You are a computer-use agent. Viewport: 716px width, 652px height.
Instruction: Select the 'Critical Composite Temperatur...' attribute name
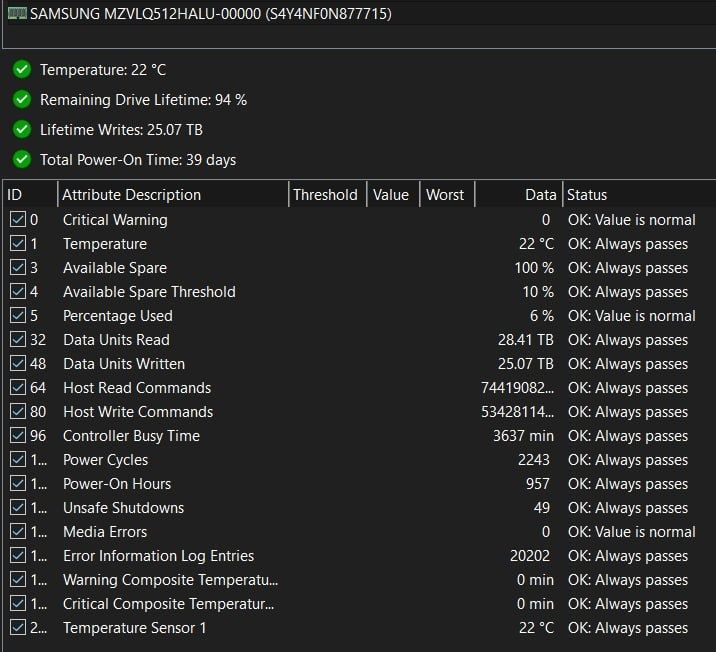click(x=168, y=604)
